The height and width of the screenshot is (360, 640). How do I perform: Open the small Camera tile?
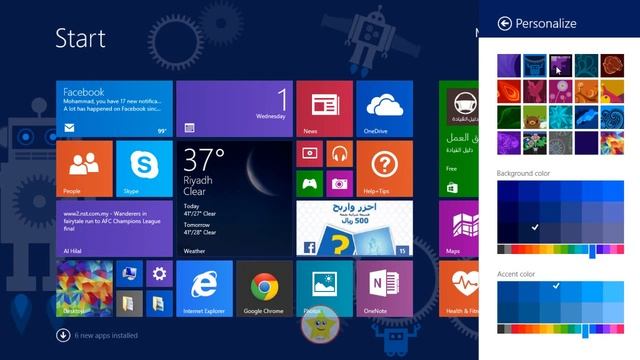(x=340, y=184)
